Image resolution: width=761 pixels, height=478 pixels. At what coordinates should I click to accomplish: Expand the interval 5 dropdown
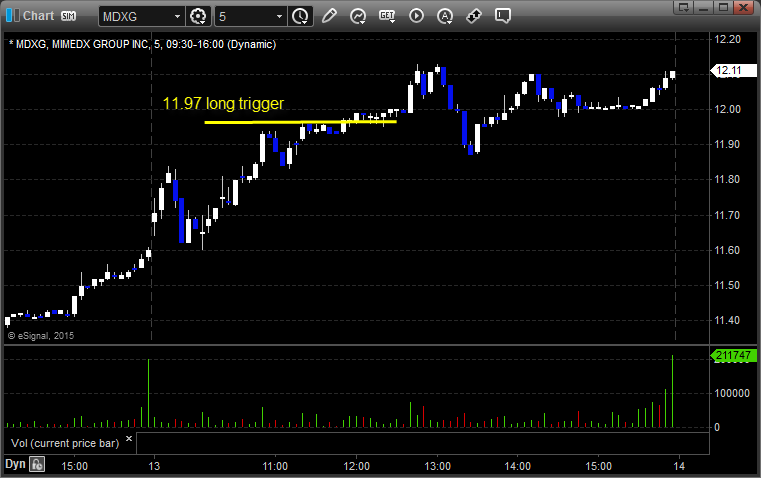pos(280,16)
